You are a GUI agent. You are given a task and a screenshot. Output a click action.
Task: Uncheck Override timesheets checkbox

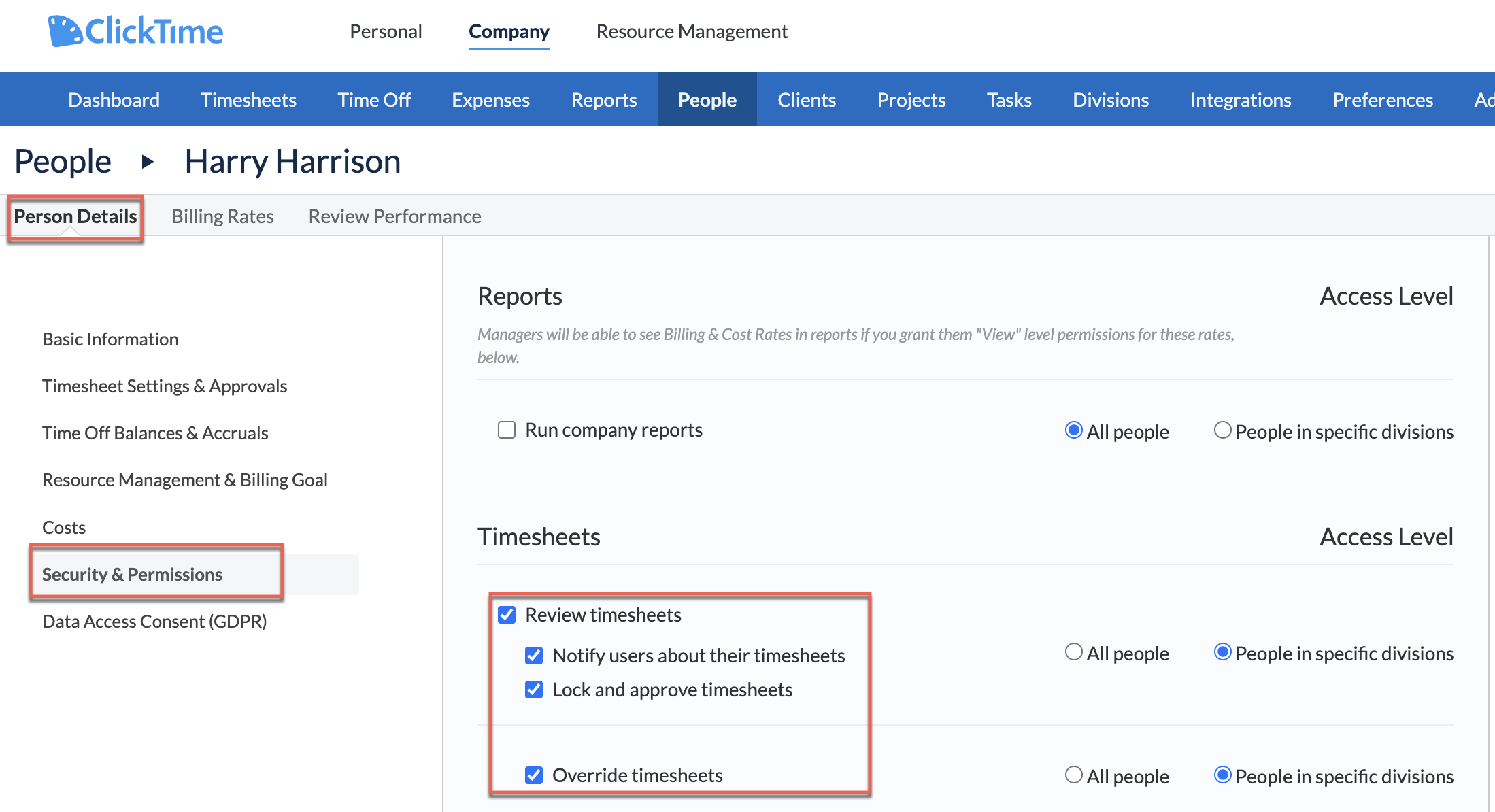(534, 775)
